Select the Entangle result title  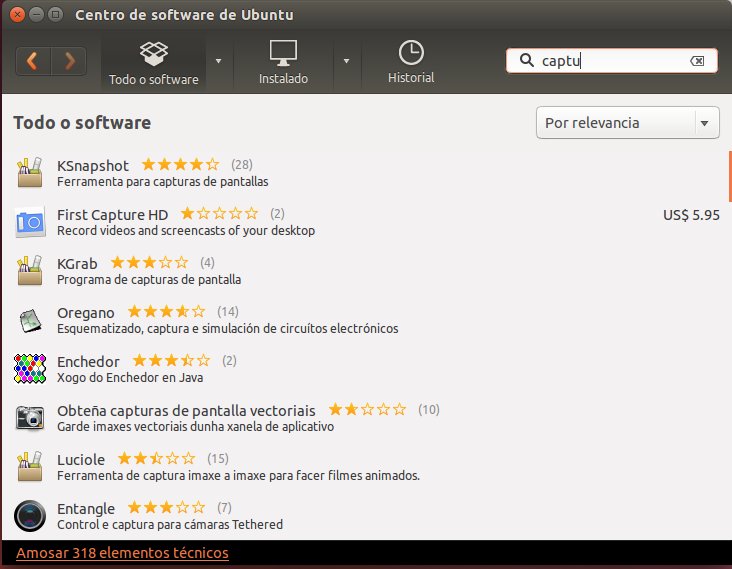click(x=86, y=509)
